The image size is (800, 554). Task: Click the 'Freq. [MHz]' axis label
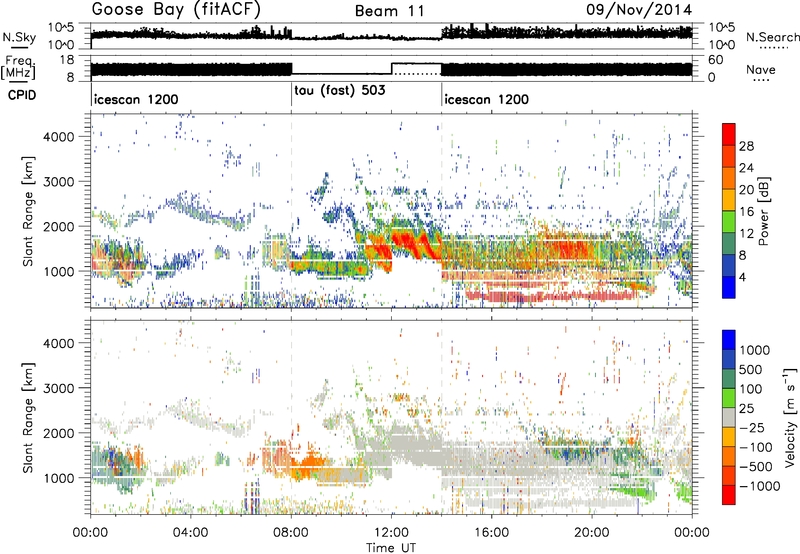19,68
